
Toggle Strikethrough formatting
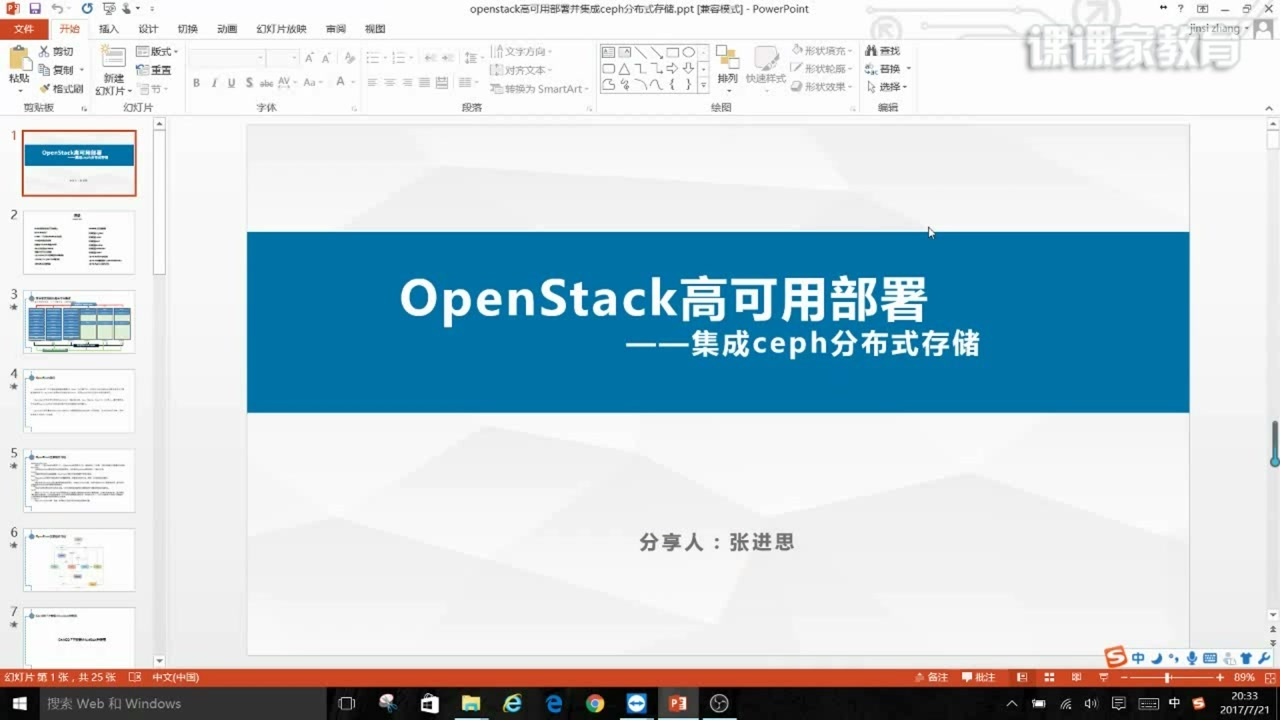pyautogui.click(x=267, y=82)
